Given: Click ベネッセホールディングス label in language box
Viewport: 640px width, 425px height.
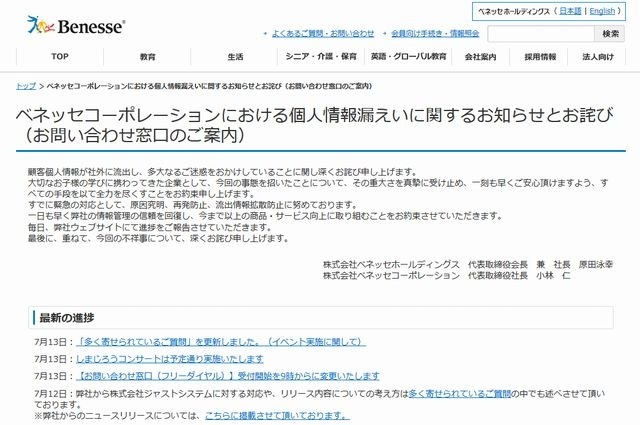Looking at the screenshot, I should click(x=514, y=11).
